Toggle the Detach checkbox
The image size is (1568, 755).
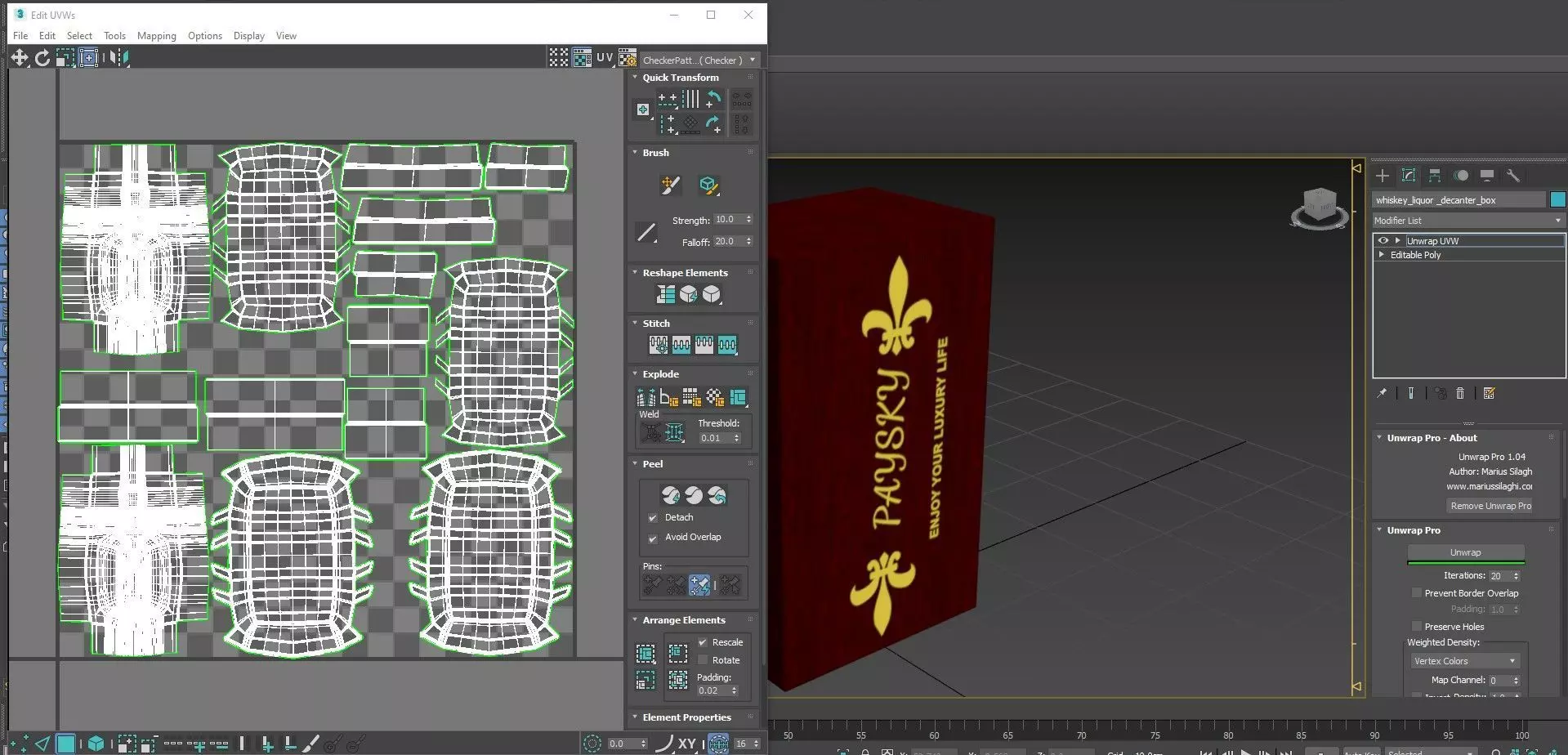point(653,518)
